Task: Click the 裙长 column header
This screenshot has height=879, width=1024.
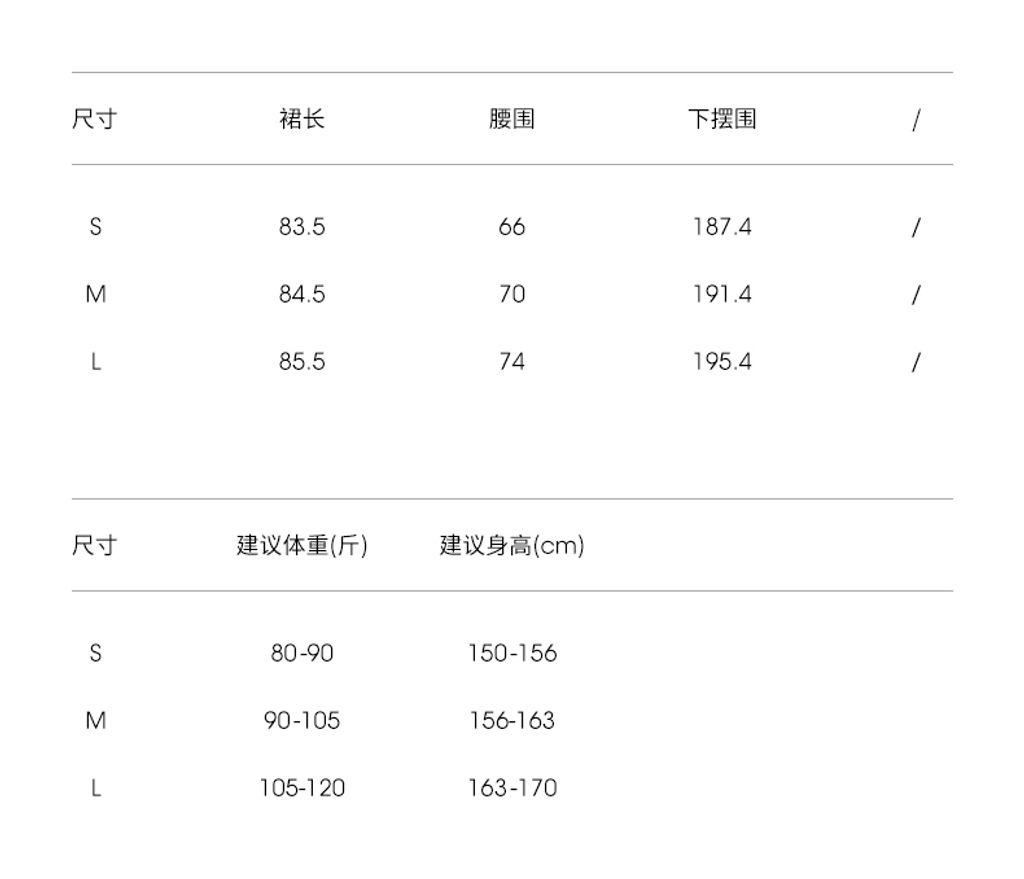Action: [x=302, y=120]
